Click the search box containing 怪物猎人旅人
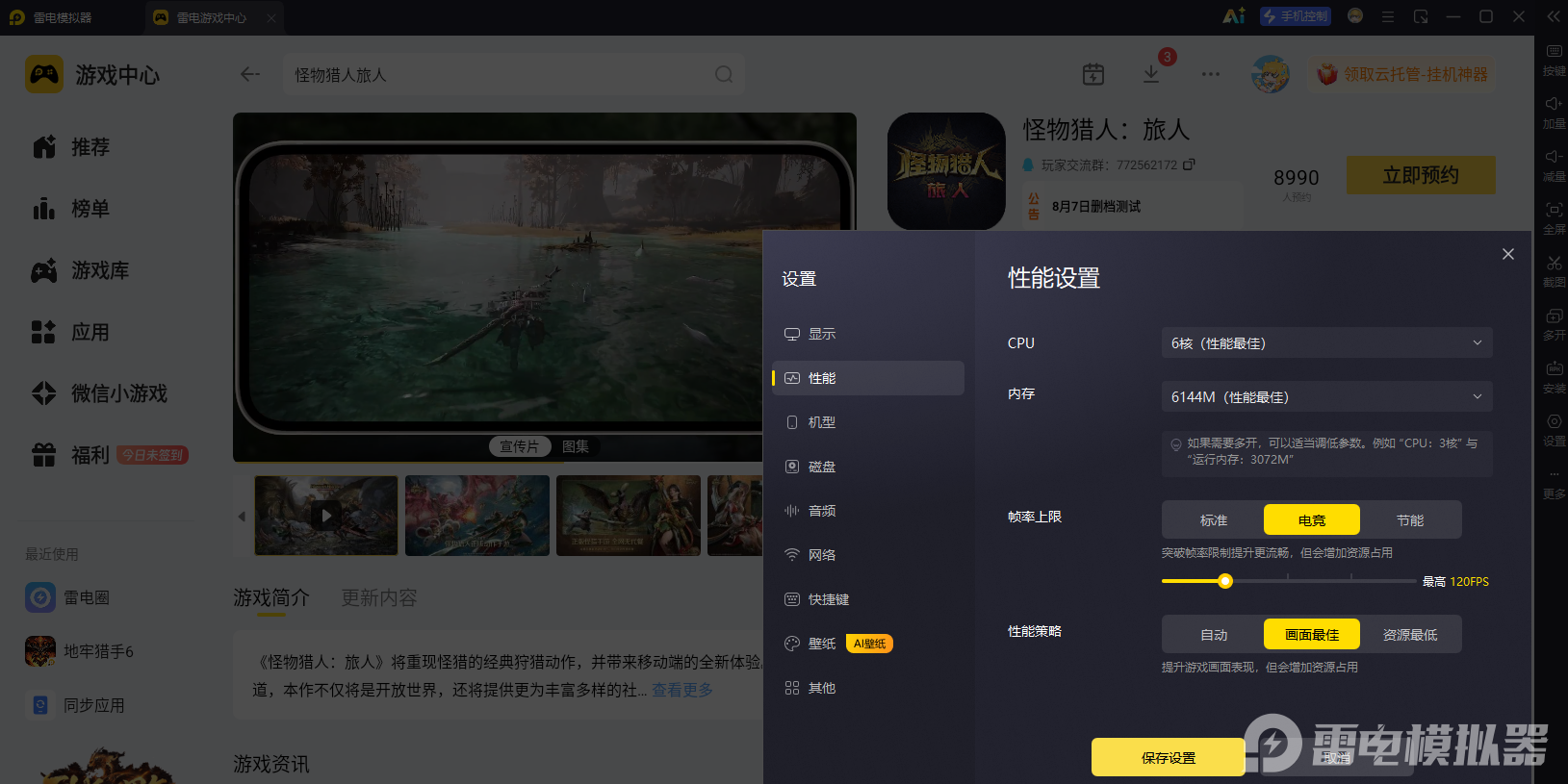Screen dimensions: 1568x784 tap(513, 74)
